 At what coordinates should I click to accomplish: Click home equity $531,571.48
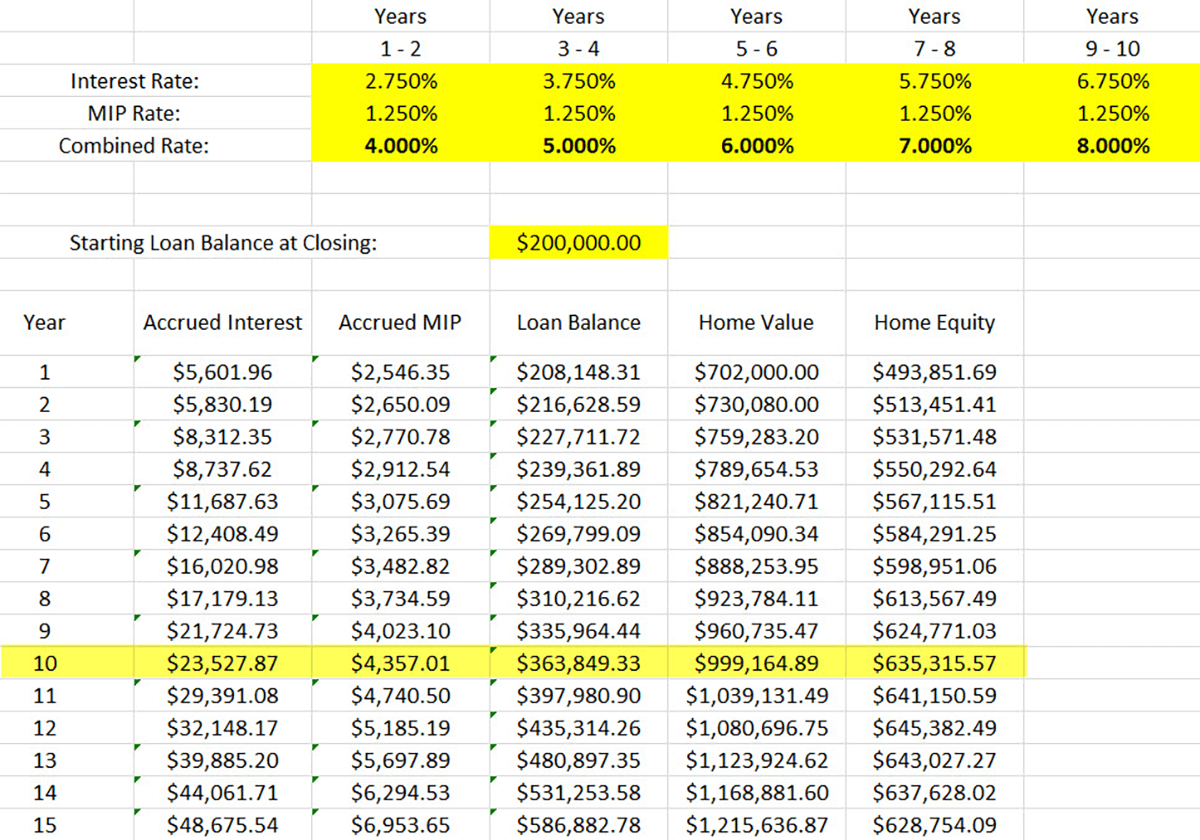[934, 437]
